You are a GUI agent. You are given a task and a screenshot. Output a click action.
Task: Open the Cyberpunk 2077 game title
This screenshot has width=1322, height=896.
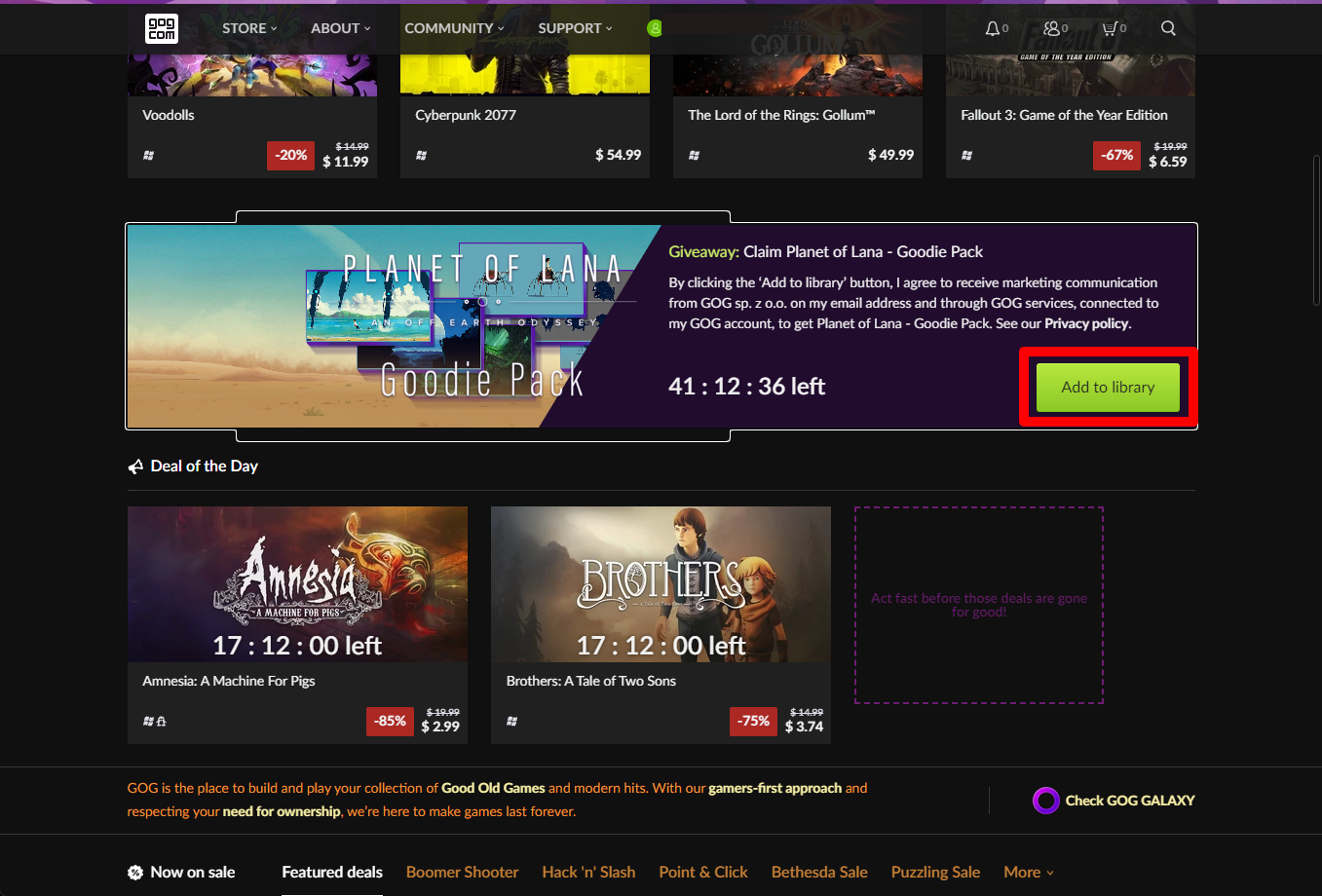(x=466, y=115)
